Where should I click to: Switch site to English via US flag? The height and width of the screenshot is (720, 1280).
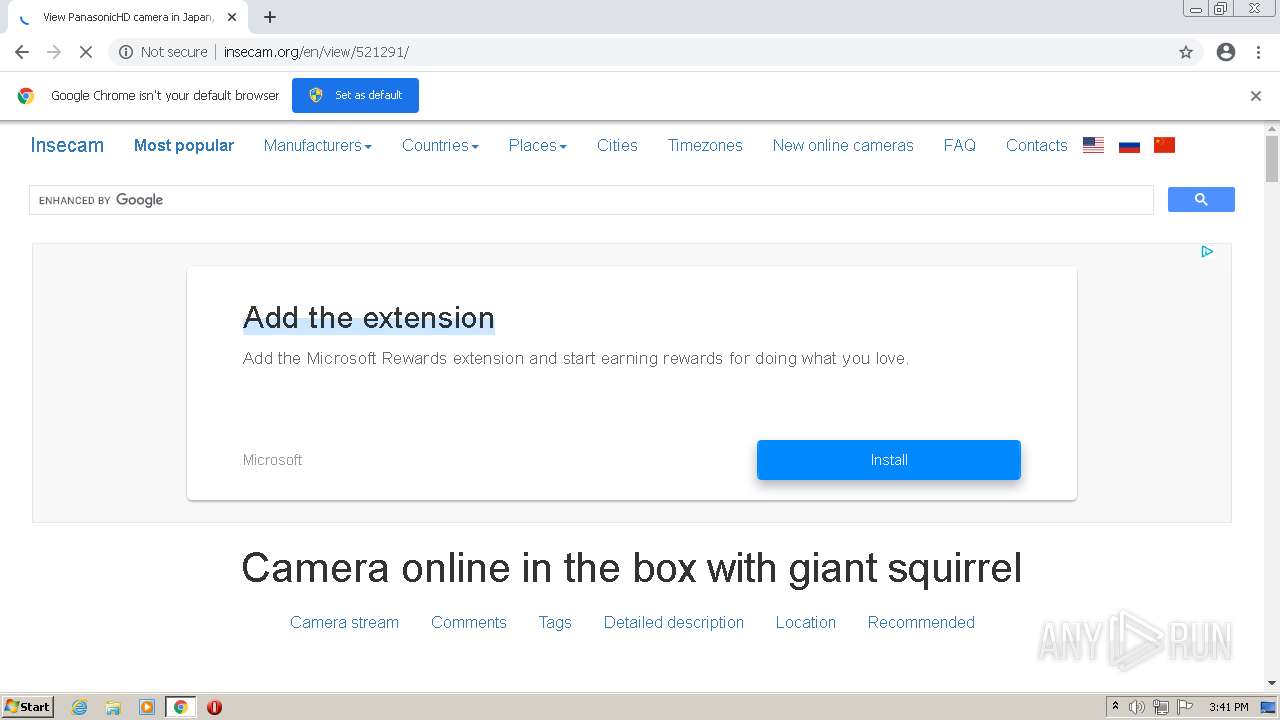1094,145
